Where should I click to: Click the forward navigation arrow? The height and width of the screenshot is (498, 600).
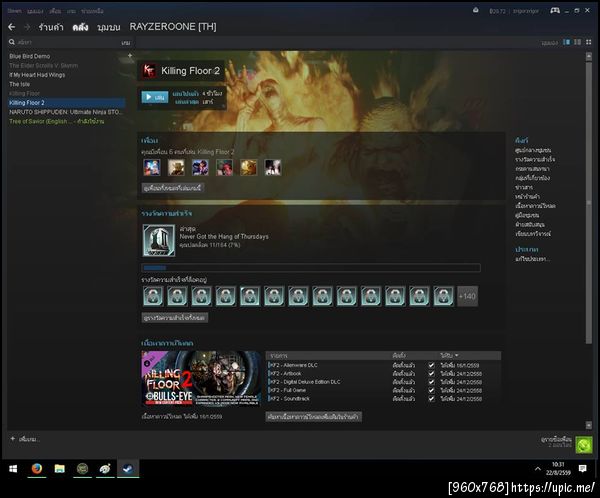click(27, 27)
